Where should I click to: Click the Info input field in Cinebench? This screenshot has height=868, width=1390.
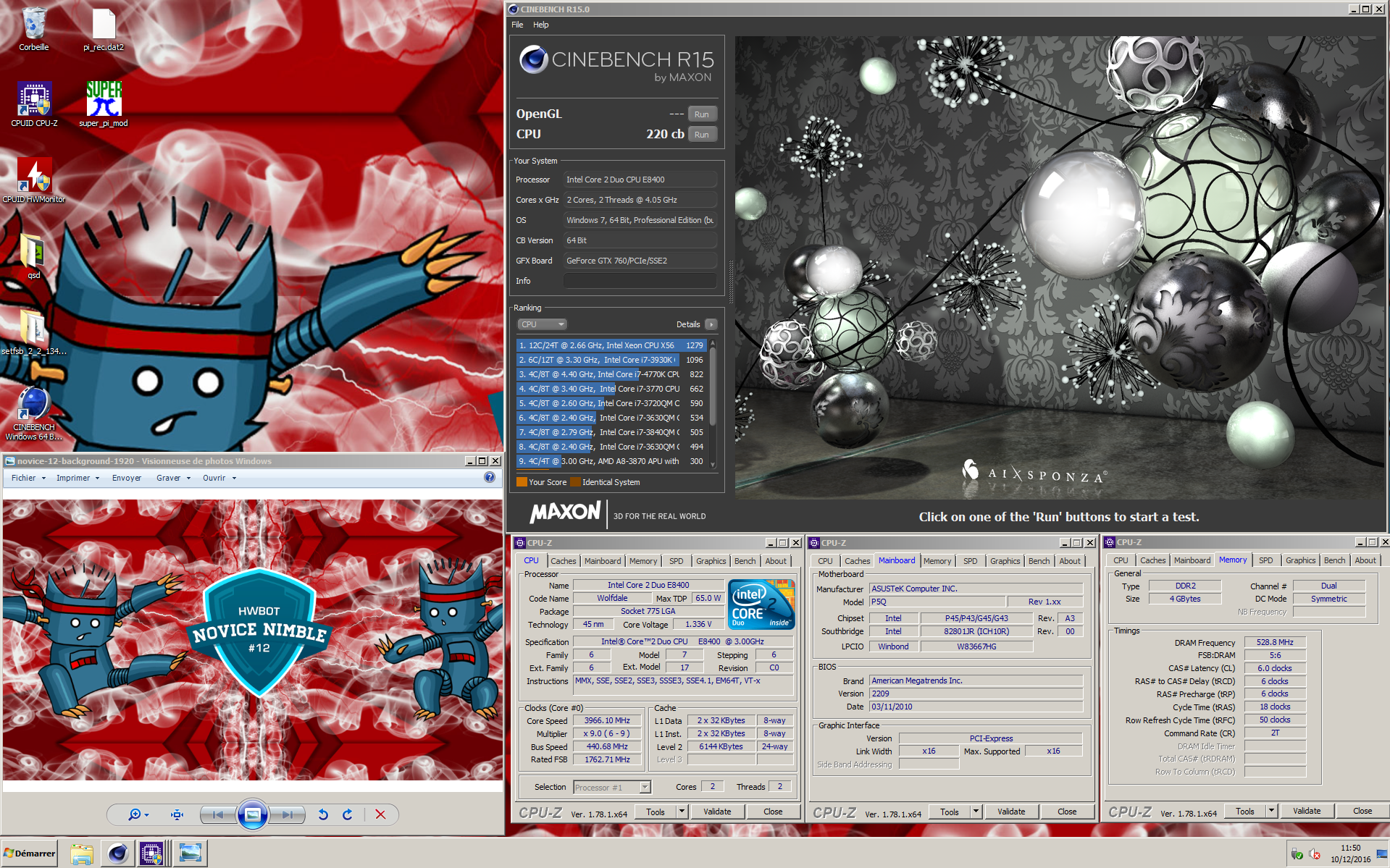pos(640,281)
